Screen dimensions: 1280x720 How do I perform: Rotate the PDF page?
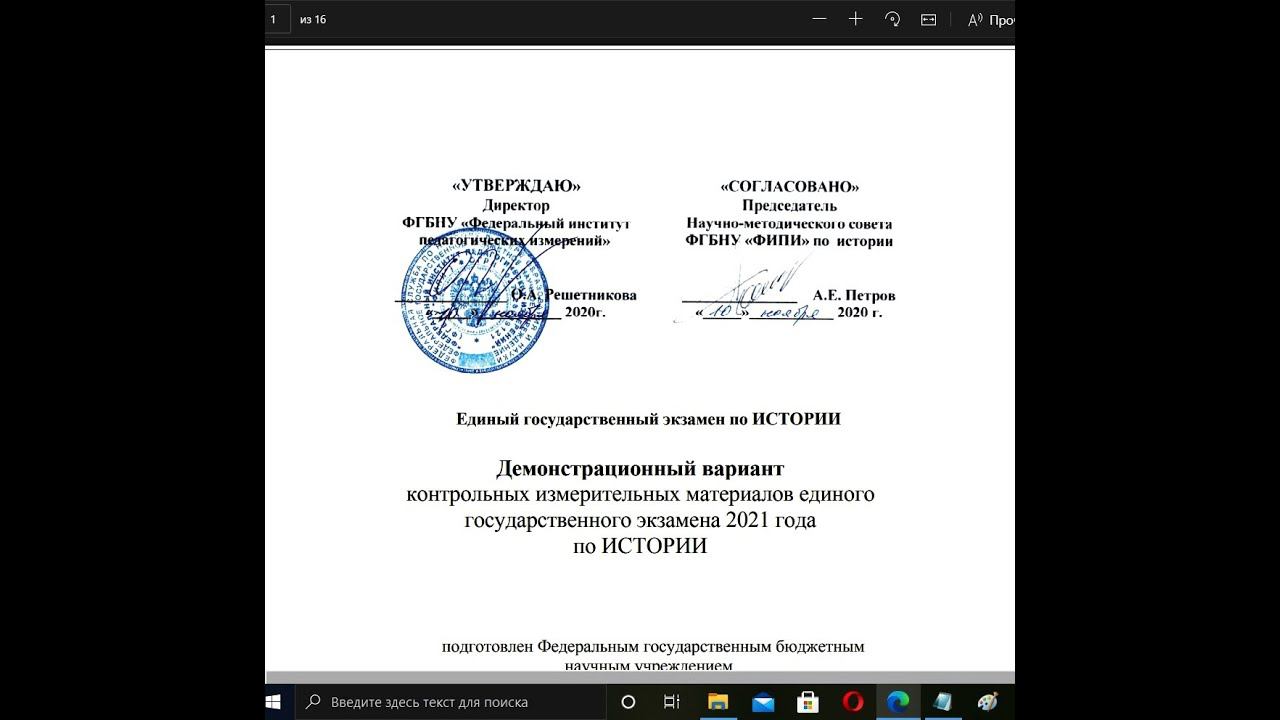click(892, 19)
